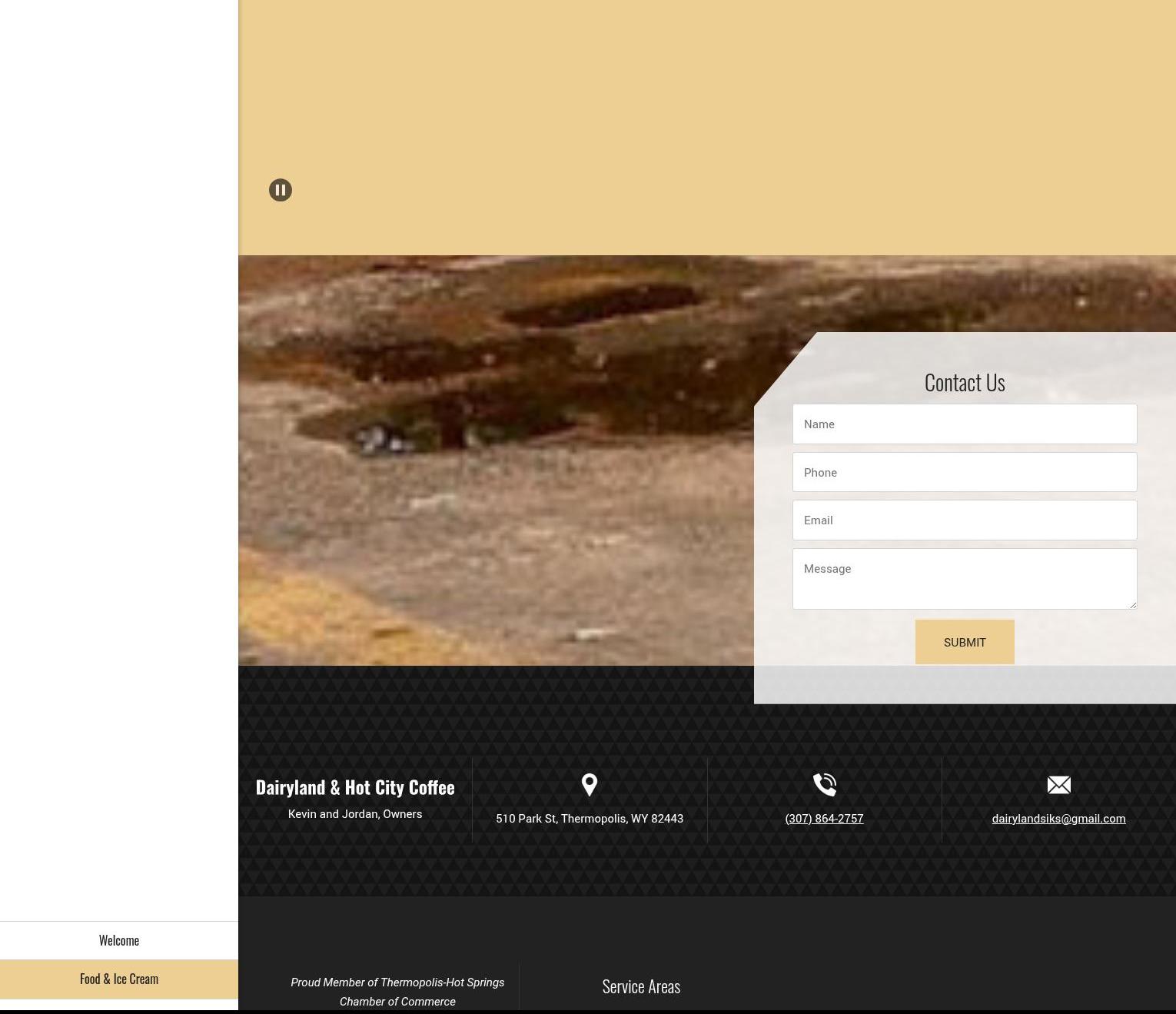Screen dimensions: 1176x1014
Task: Open the Food & Ice Cream menu item
Action: (119, 979)
